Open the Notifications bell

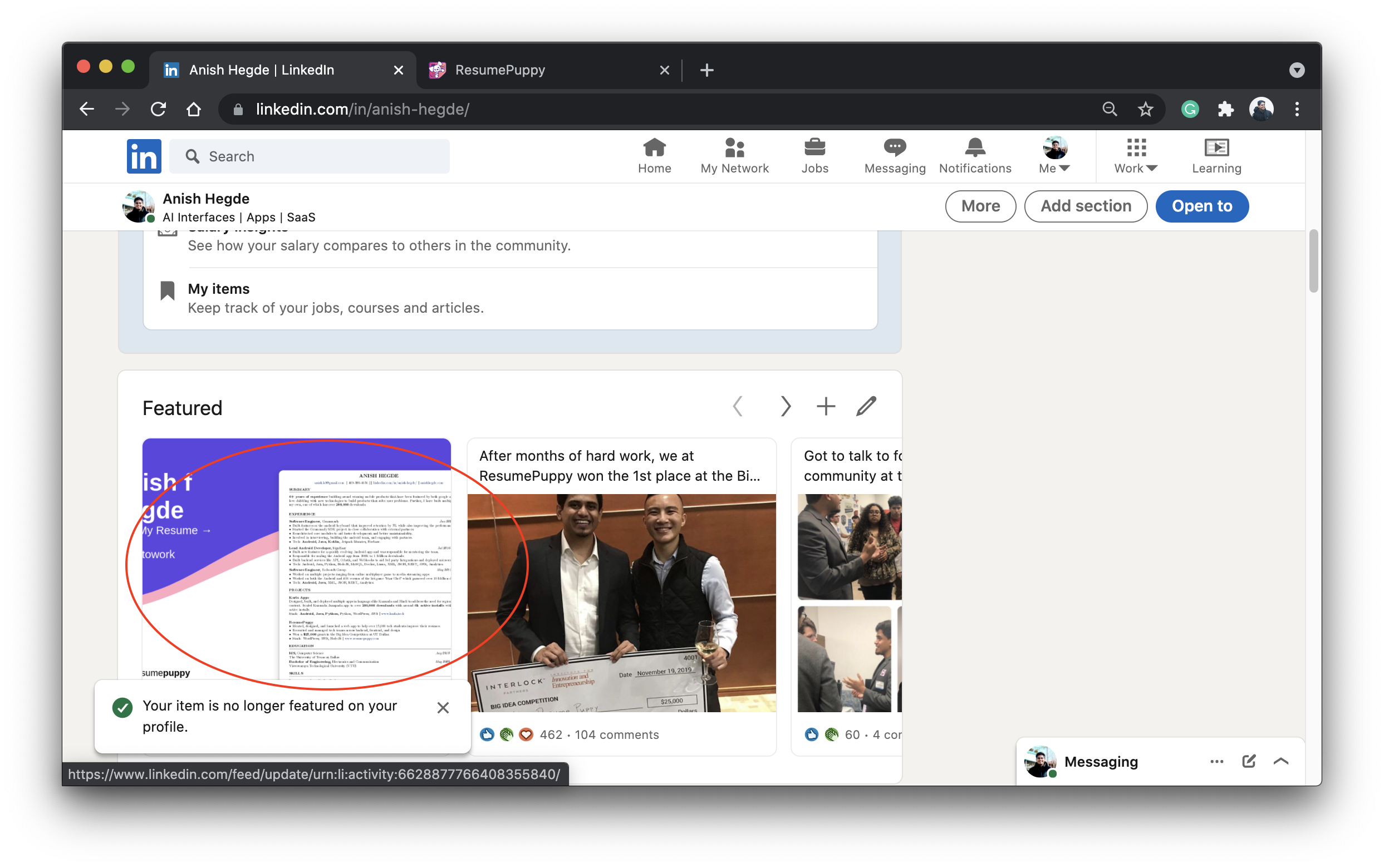coord(975,156)
